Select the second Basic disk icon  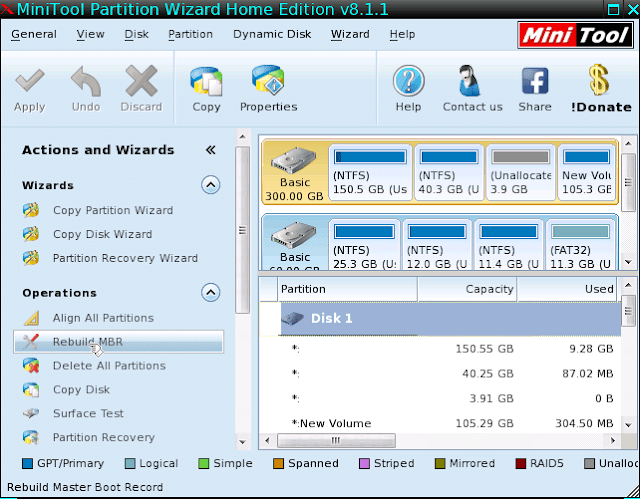pos(294,235)
